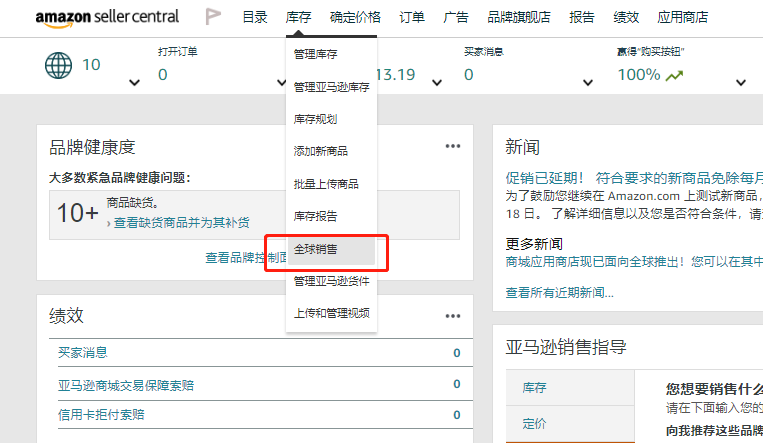Select the 库存 tab in sales coach
This screenshot has width=763, height=443.
[535, 388]
